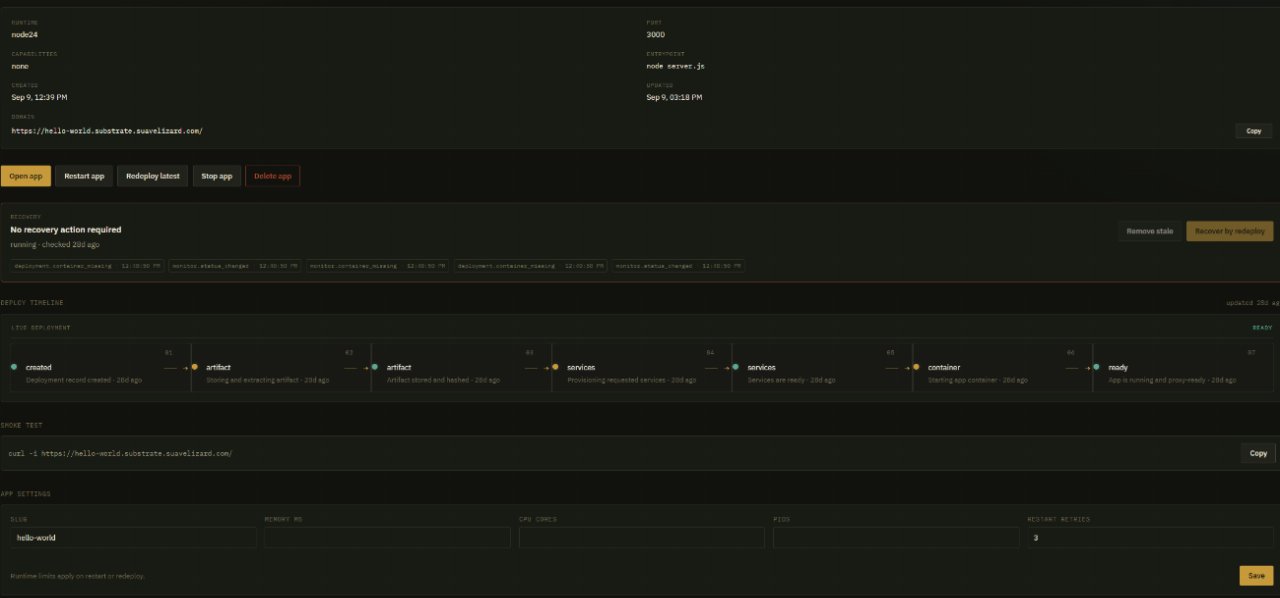1280x598 pixels.
Task: Click the READY status label of live deployment
Action: (1263, 327)
